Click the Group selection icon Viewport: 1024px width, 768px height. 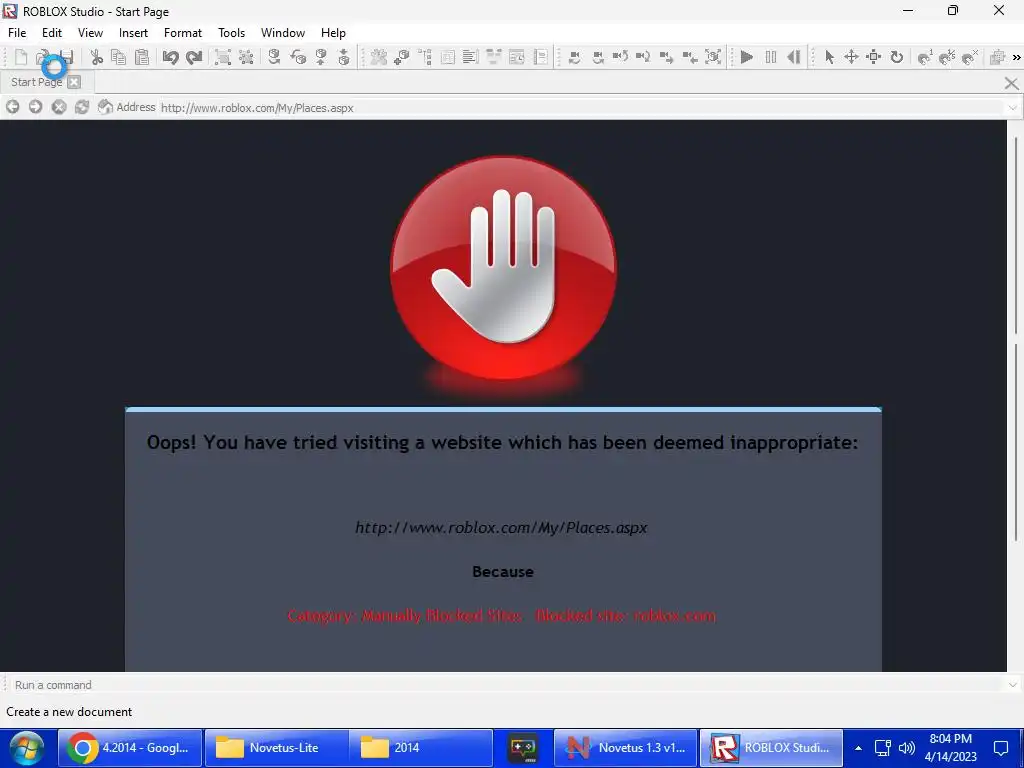pyautogui.click(x=223, y=57)
